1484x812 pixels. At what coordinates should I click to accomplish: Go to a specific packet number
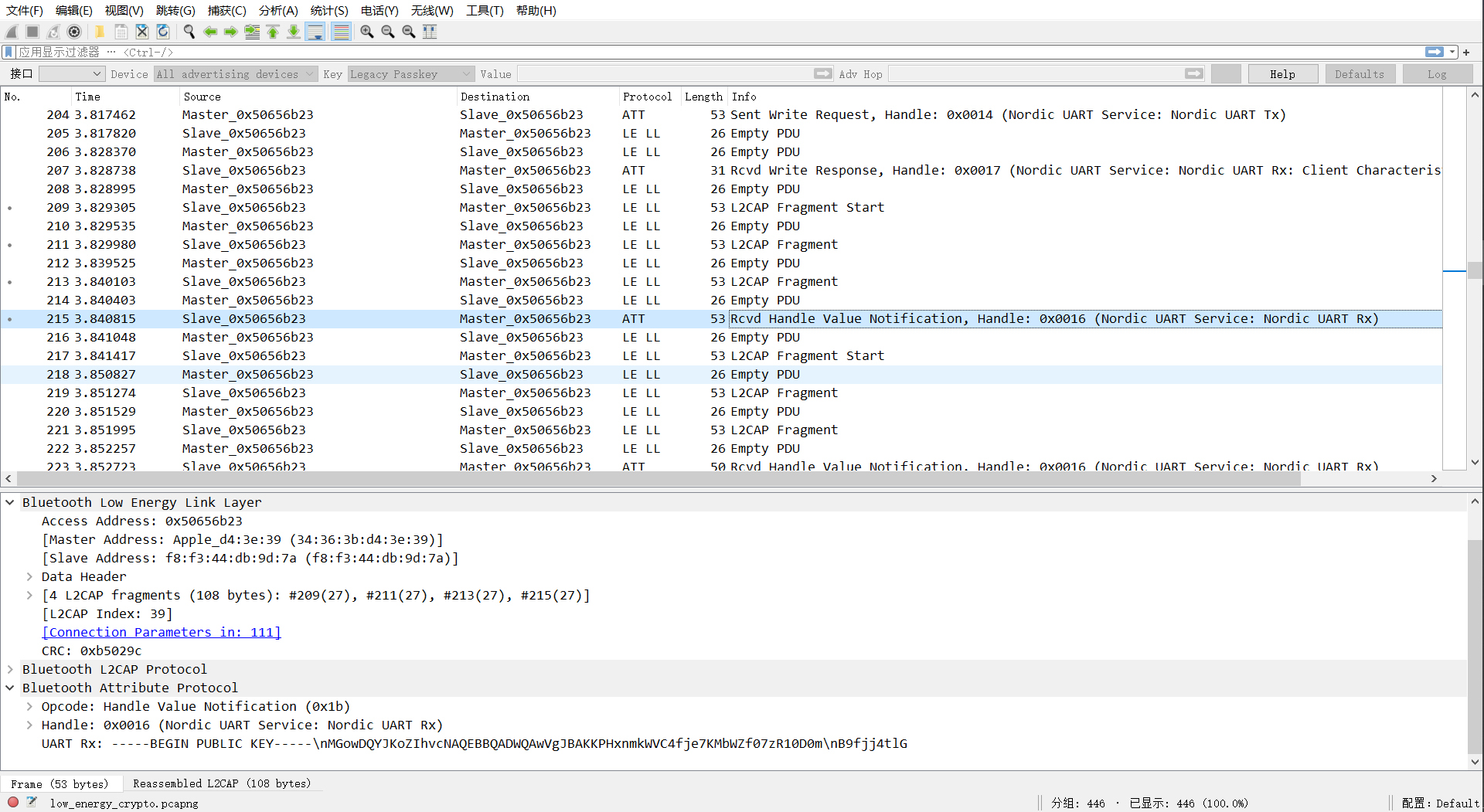(252, 32)
